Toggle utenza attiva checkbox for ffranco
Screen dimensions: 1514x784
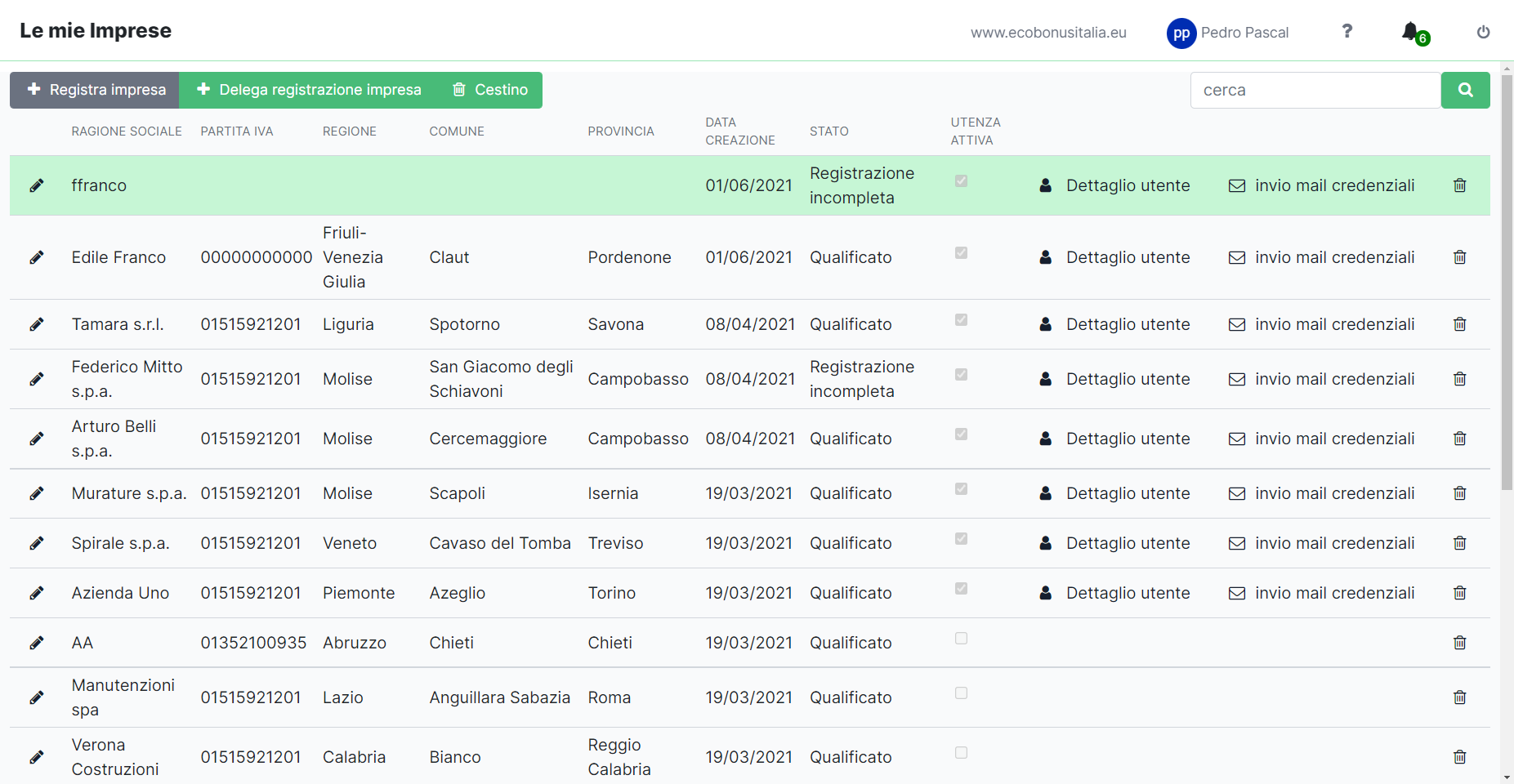(x=962, y=181)
